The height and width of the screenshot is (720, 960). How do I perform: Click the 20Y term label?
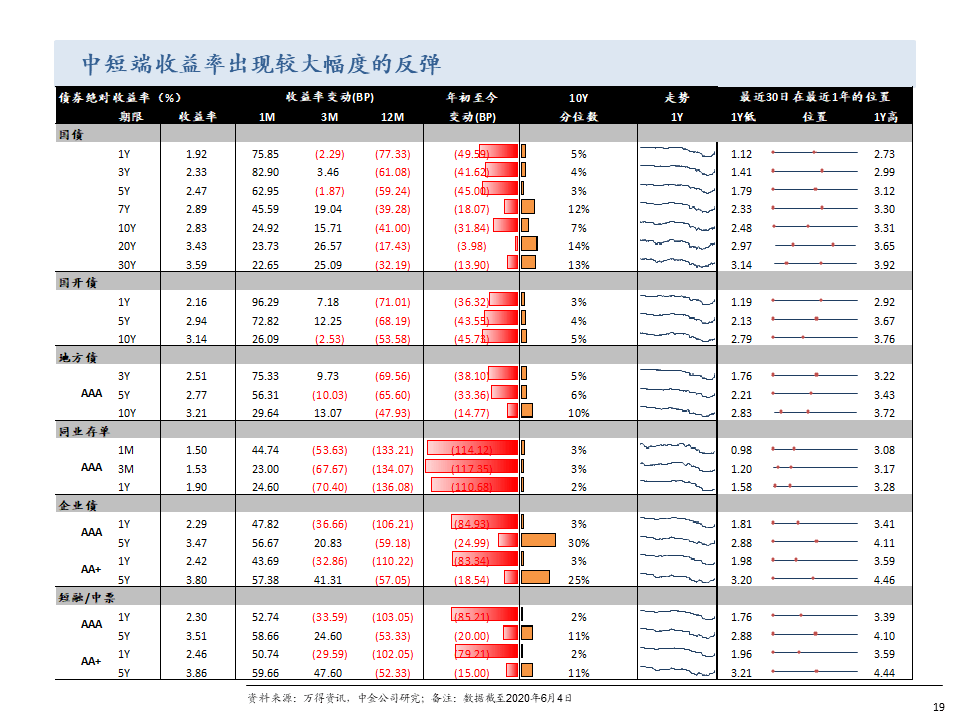point(127,246)
